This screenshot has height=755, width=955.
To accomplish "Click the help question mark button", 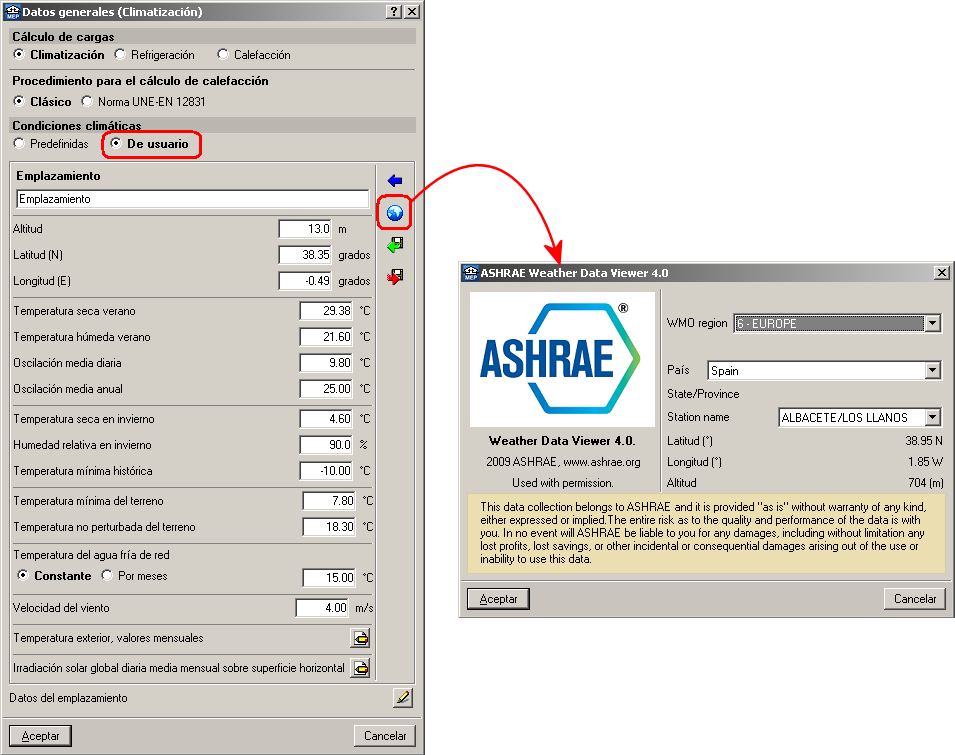I will [x=395, y=12].
